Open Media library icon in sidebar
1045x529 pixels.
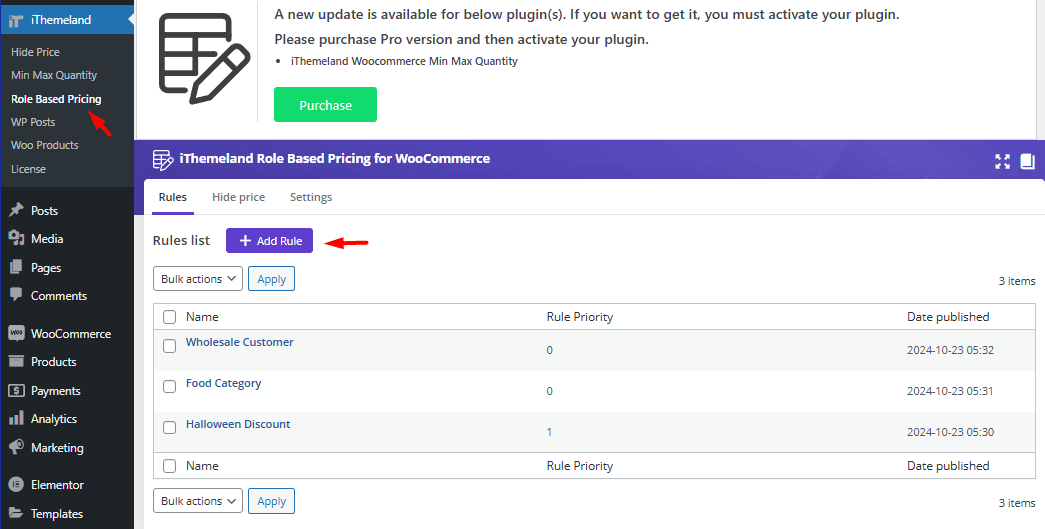16,239
